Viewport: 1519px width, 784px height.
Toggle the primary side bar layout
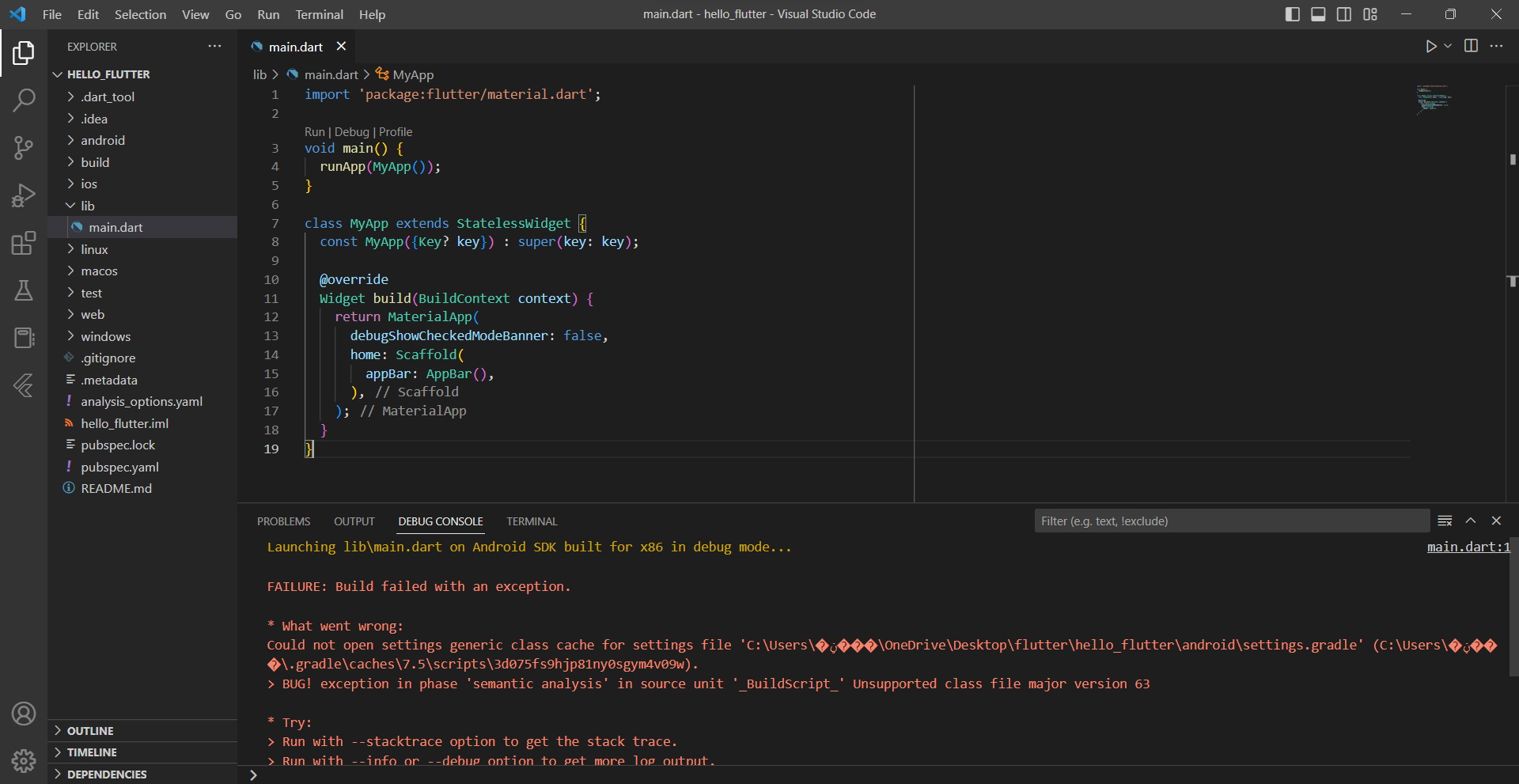1292,14
